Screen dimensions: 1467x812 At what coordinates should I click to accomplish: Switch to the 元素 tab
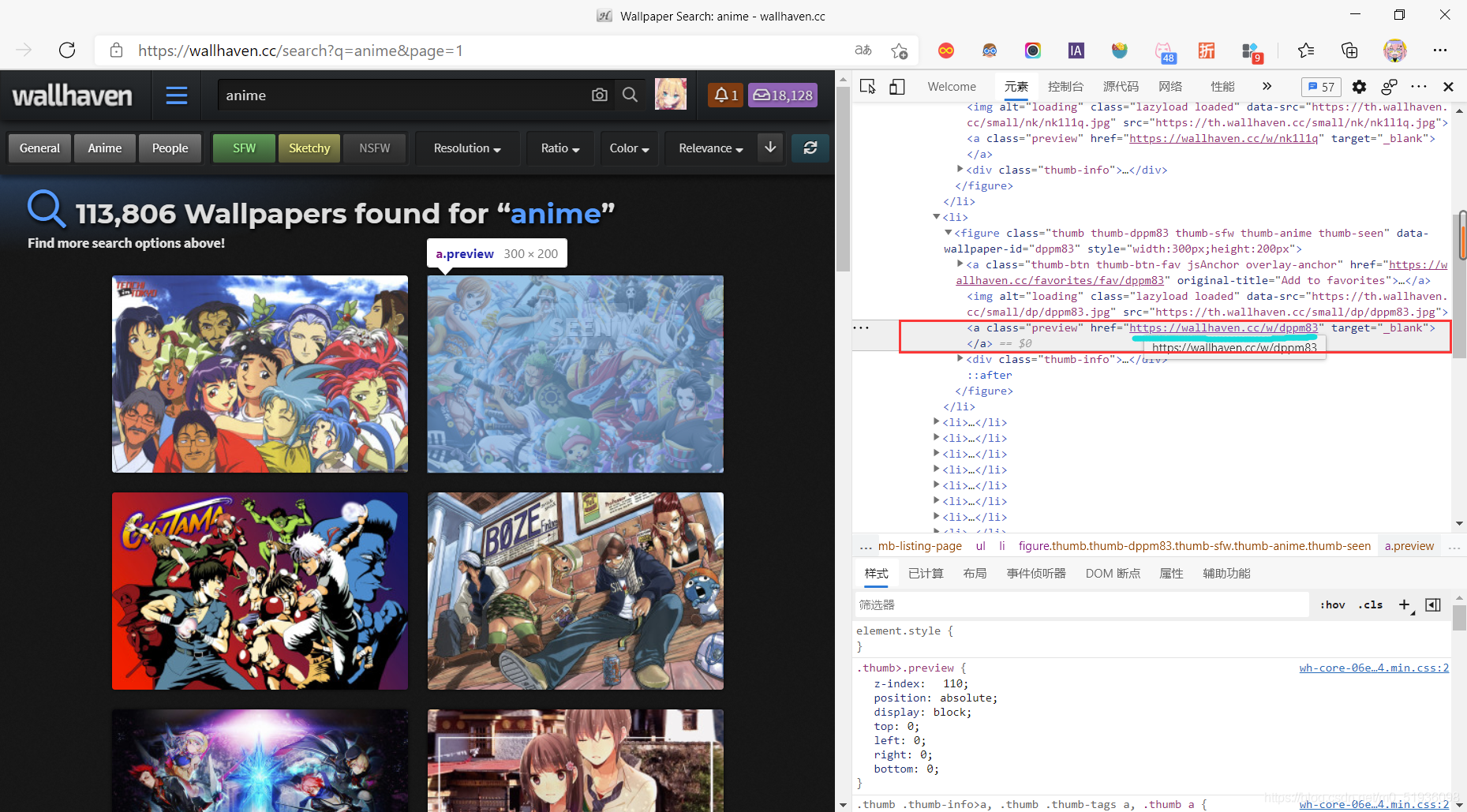click(1016, 87)
